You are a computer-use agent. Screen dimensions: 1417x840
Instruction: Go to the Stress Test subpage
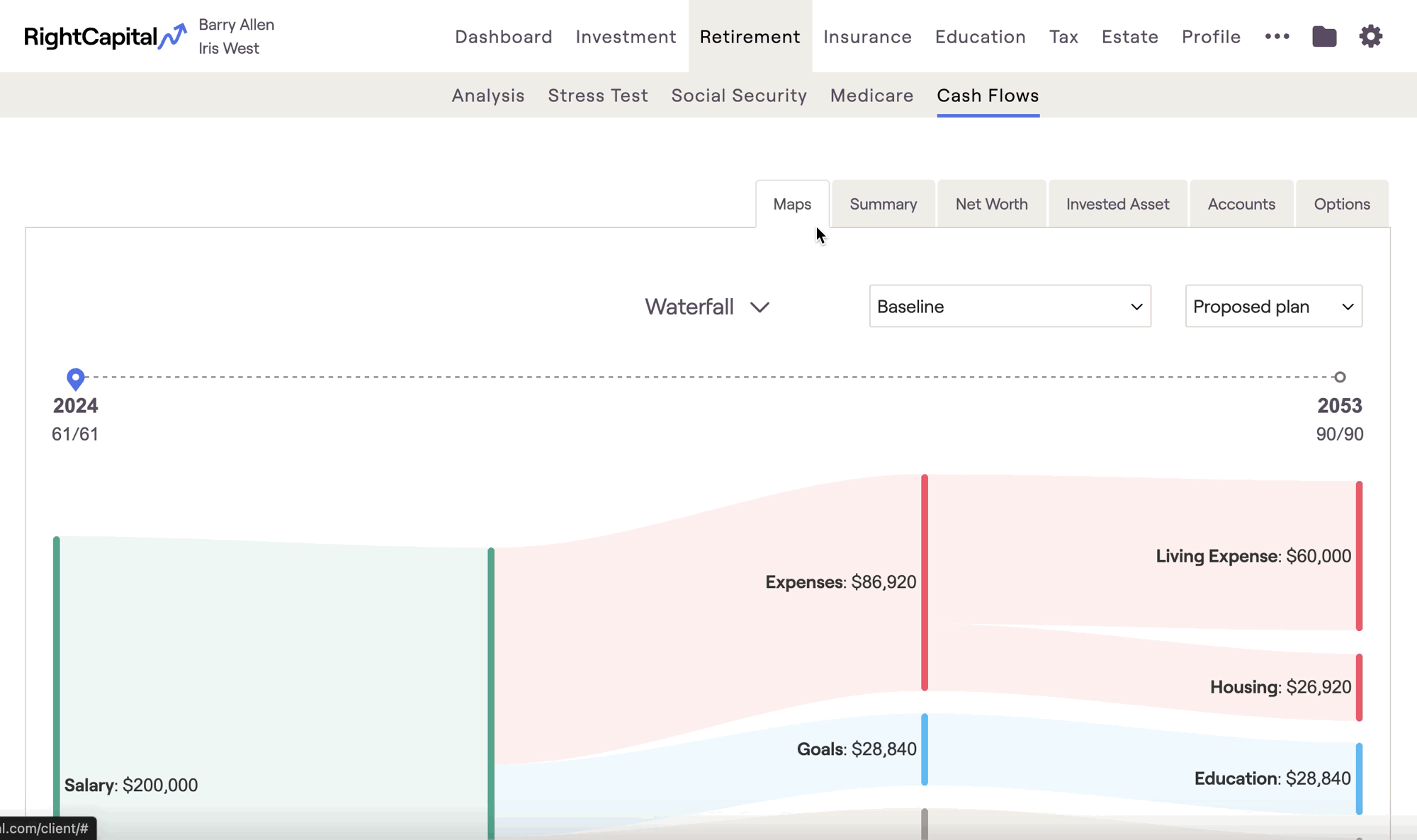pyautogui.click(x=597, y=96)
